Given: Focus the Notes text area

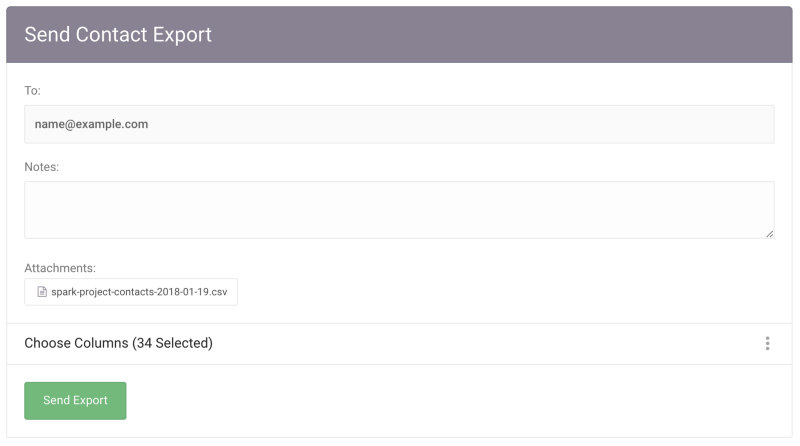Looking at the screenshot, I should click(399, 210).
